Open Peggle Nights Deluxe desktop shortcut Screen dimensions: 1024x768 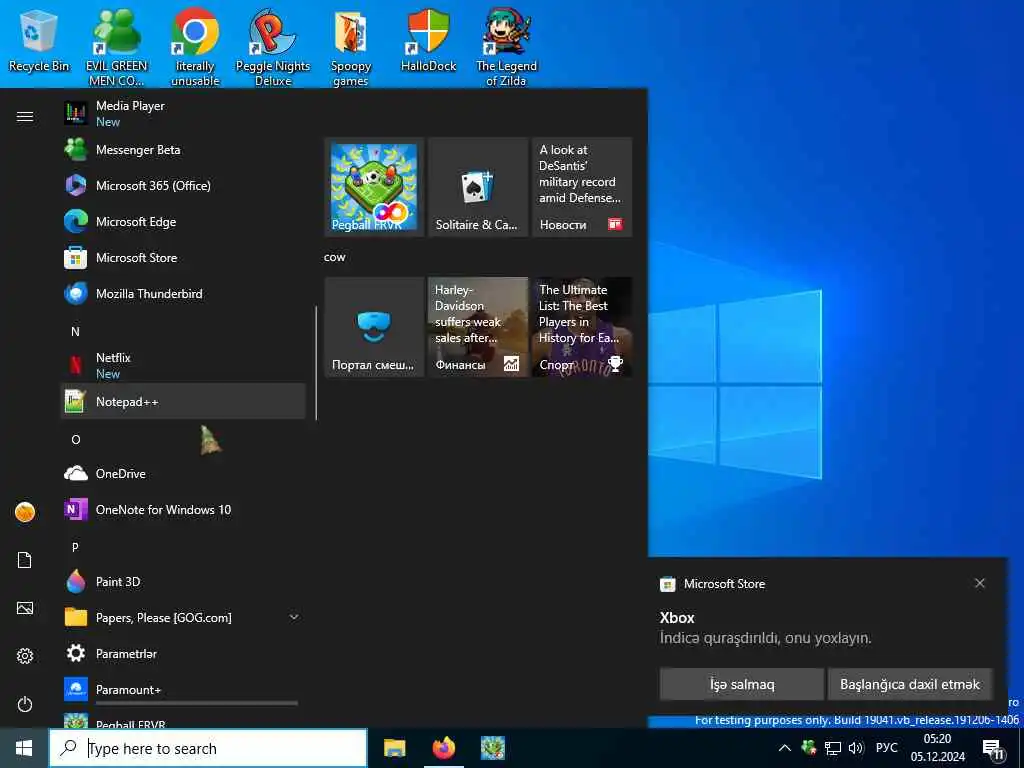[273, 47]
